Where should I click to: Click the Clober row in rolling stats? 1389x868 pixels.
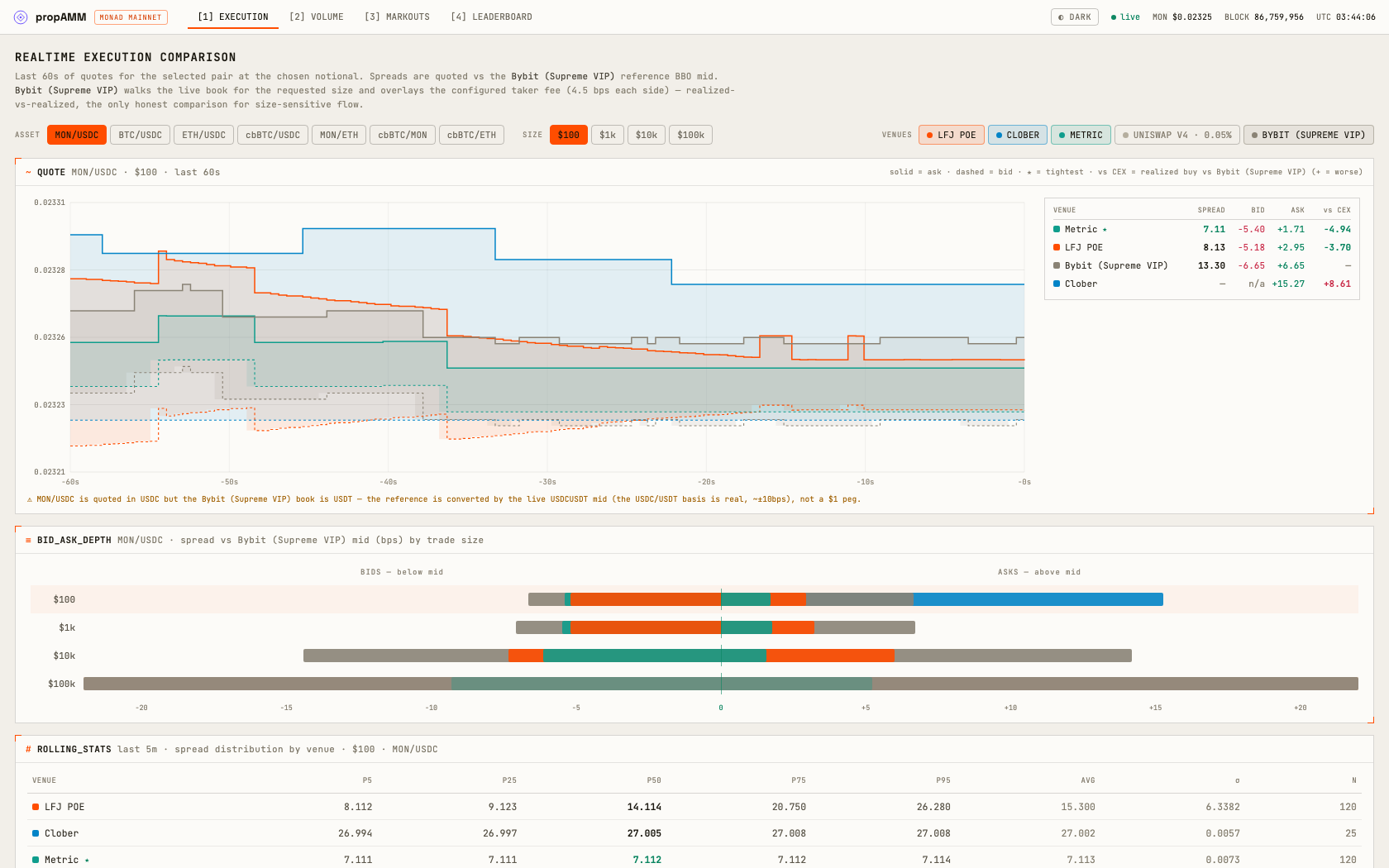pyautogui.click(x=694, y=833)
